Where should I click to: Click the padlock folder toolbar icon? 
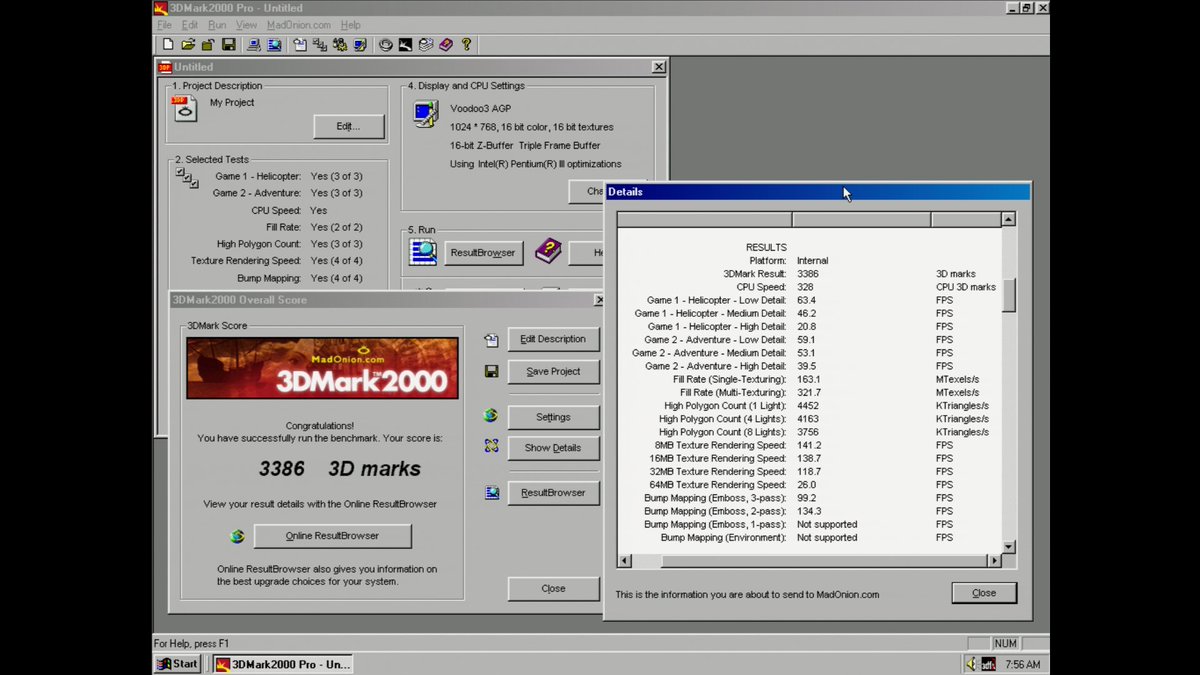(x=208, y=45)
